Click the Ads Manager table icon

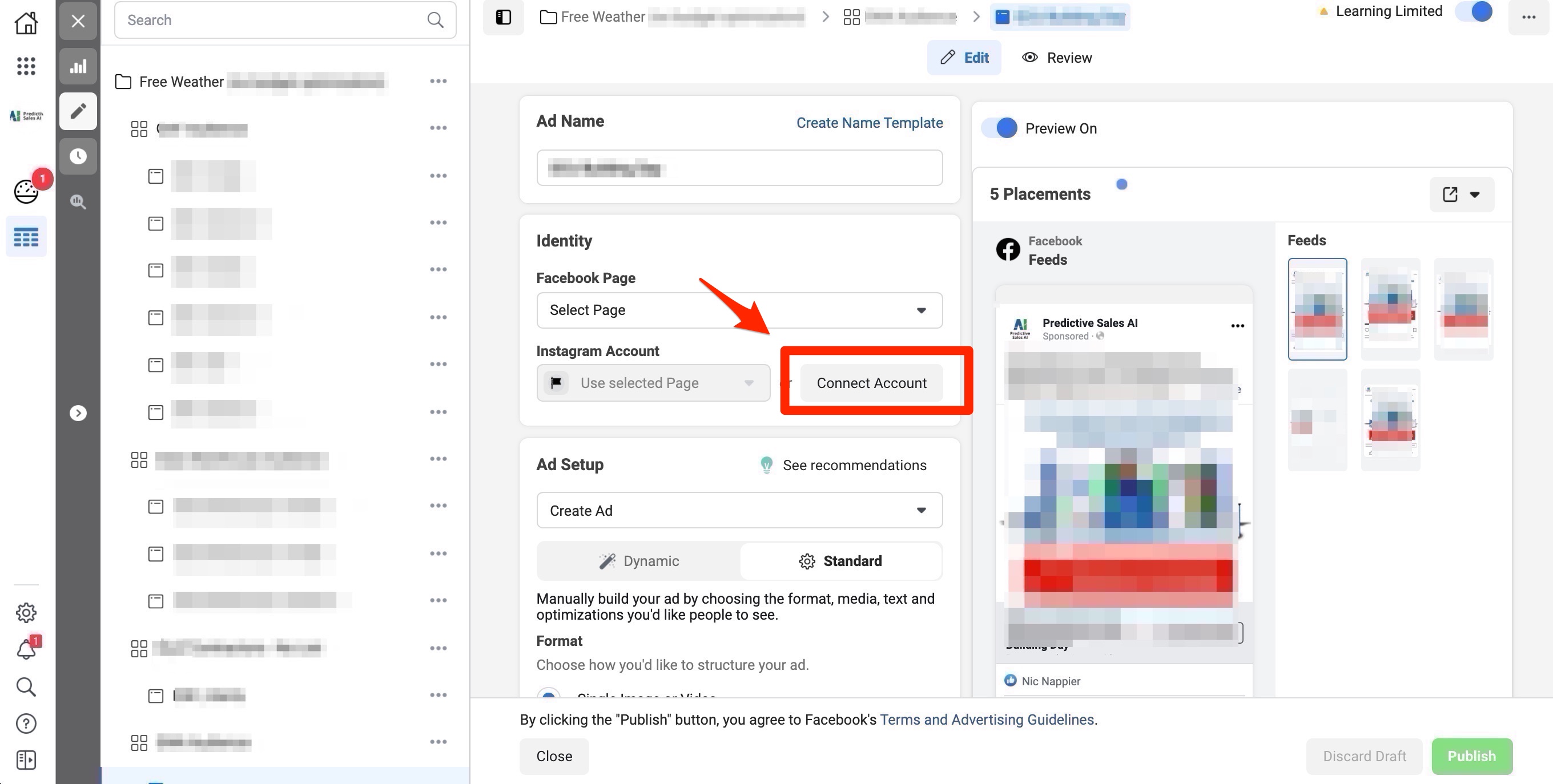click(x=26, y=237)
